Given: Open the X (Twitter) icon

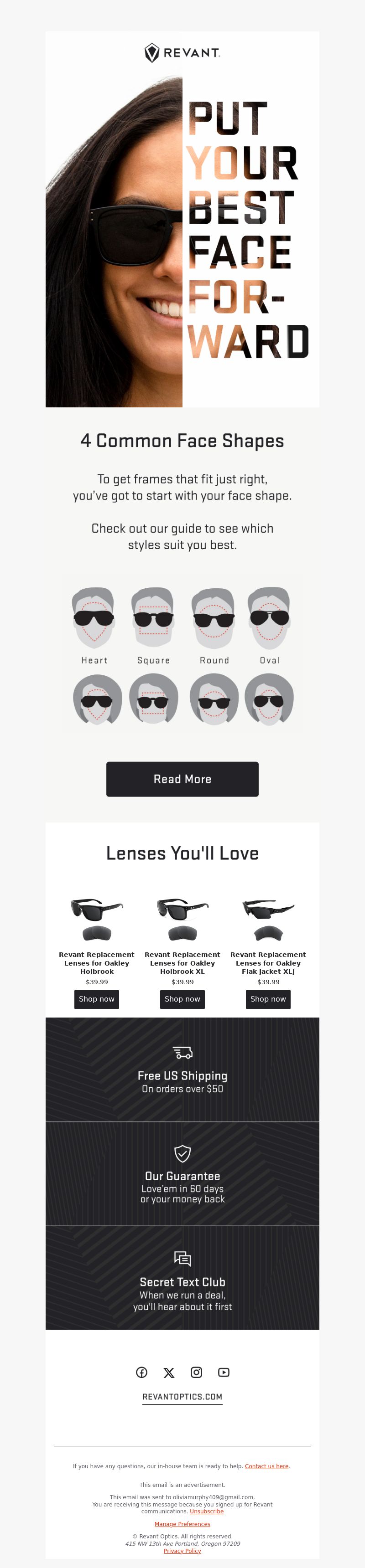Looking at the screenshot, I should pos(169,1372).
